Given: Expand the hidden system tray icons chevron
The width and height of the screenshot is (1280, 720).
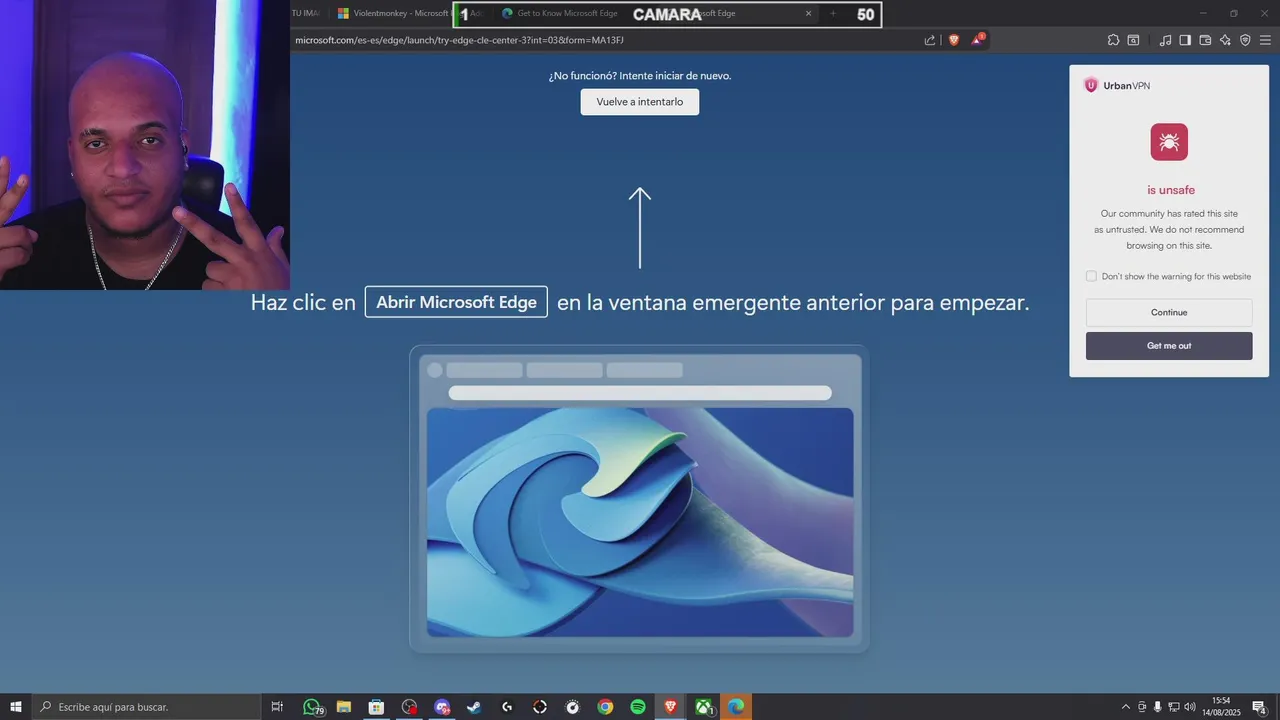Looking at the screenshot, I should (1126, 707).
